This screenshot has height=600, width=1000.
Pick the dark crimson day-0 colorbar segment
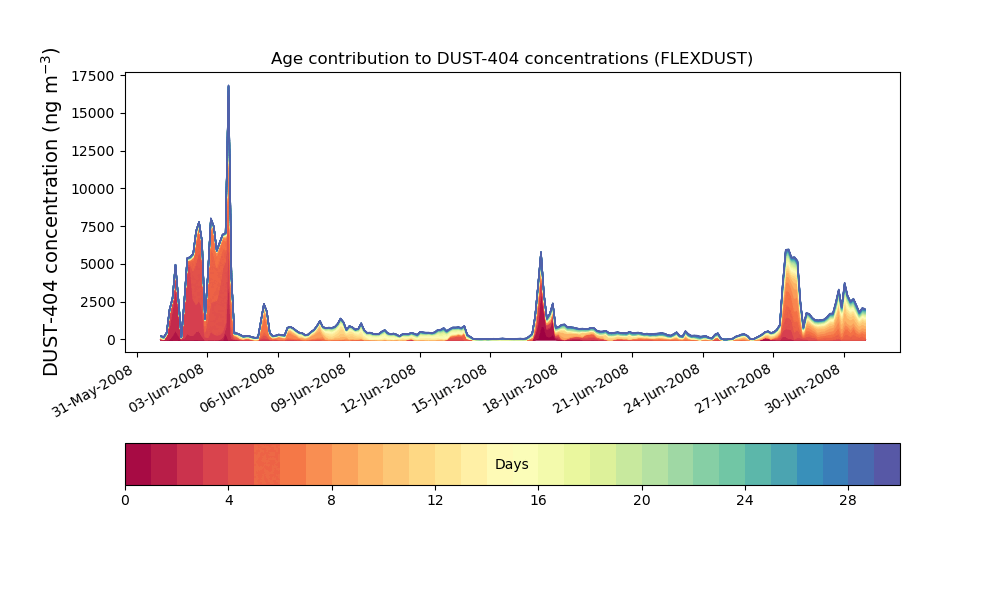click(138, 464)
